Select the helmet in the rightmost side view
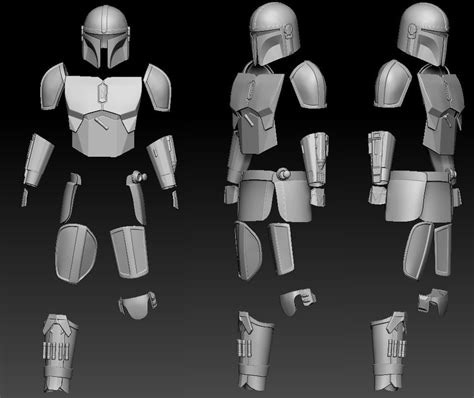 point(423,33)
